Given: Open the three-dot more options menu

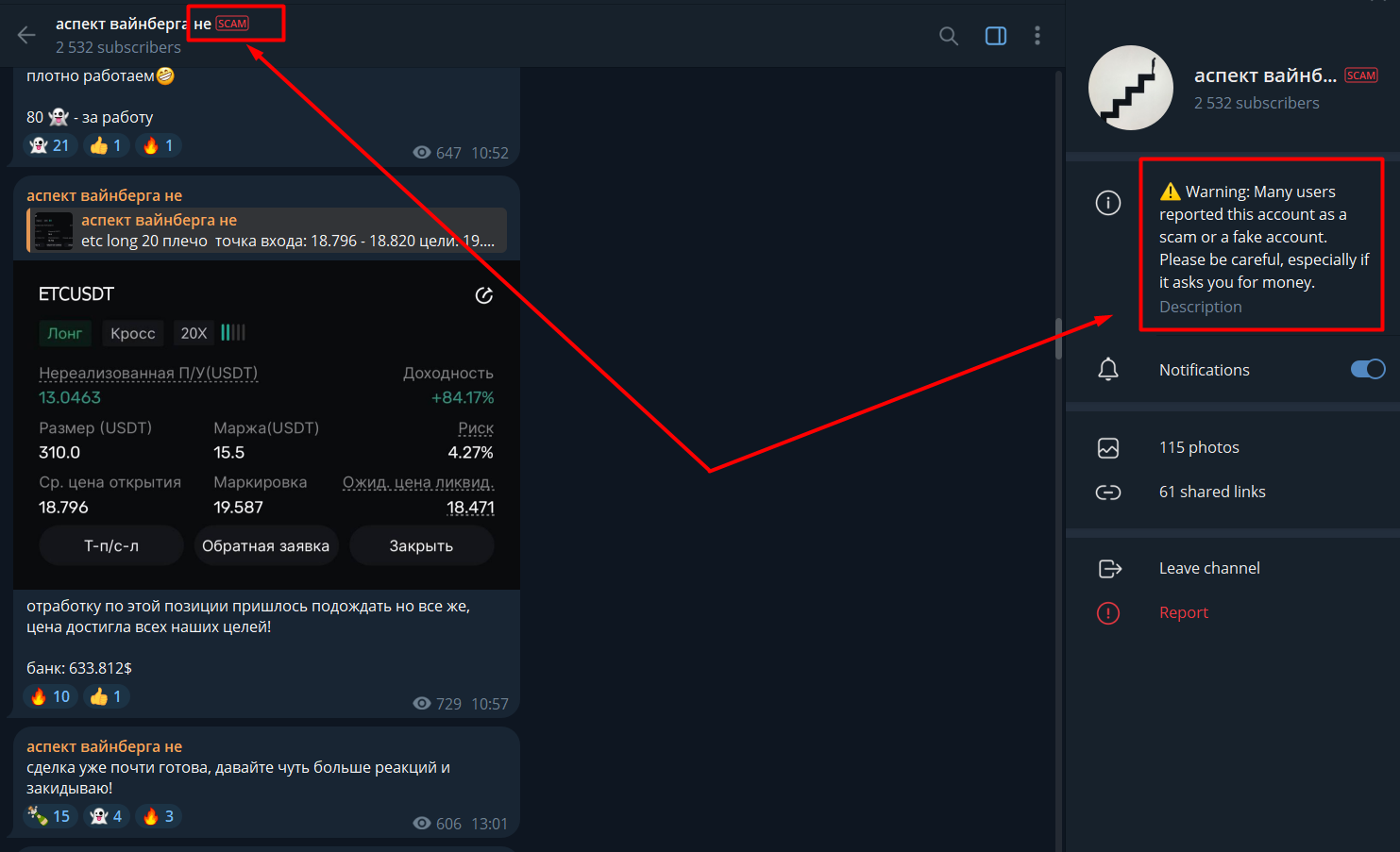Looking at the screenshot, I should pyautogui.click(x=1037, y=36).
